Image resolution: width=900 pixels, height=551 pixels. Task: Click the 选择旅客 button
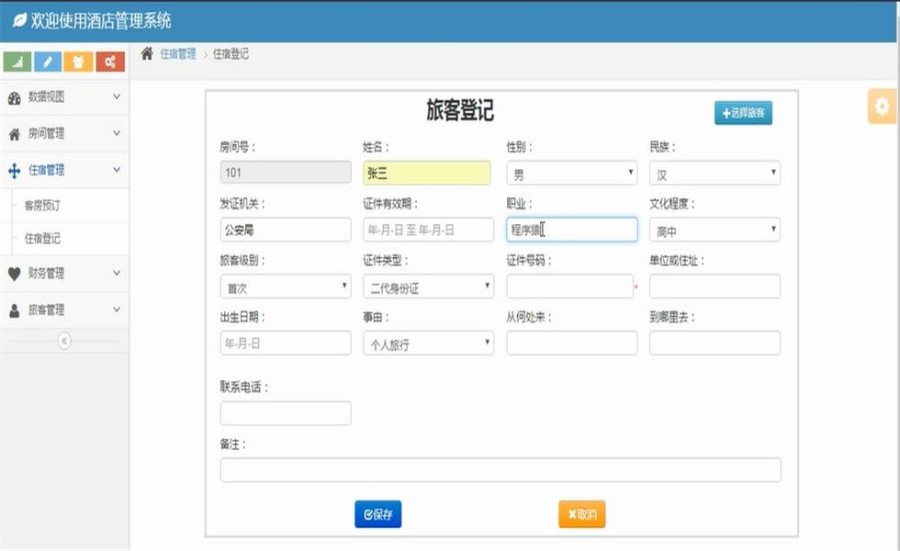click(743, 113)
